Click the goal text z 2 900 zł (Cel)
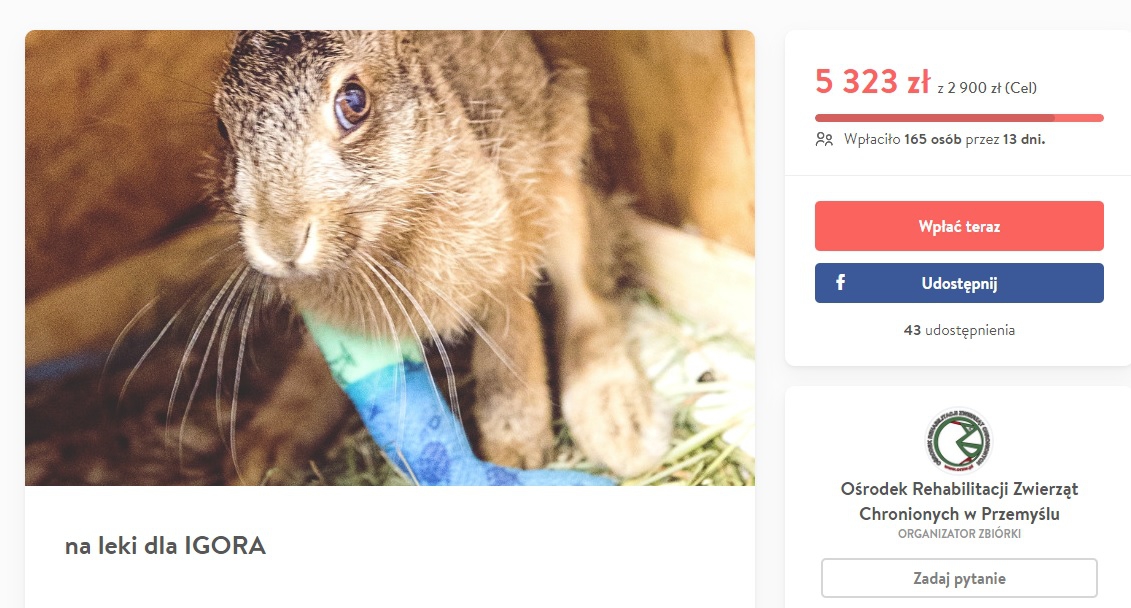The height and width of the screenshot is (608, 1131). pos(986,88)
